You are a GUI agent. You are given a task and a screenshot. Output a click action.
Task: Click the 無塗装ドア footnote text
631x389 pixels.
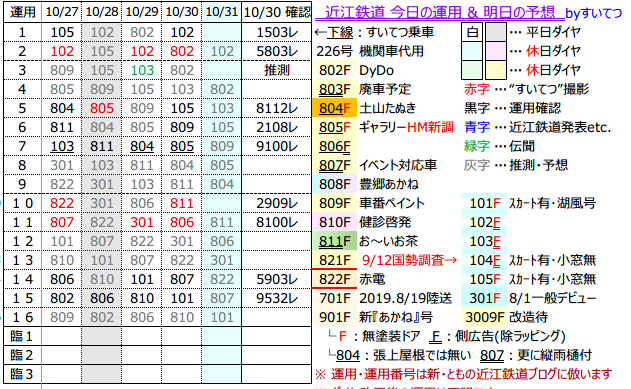391,336
